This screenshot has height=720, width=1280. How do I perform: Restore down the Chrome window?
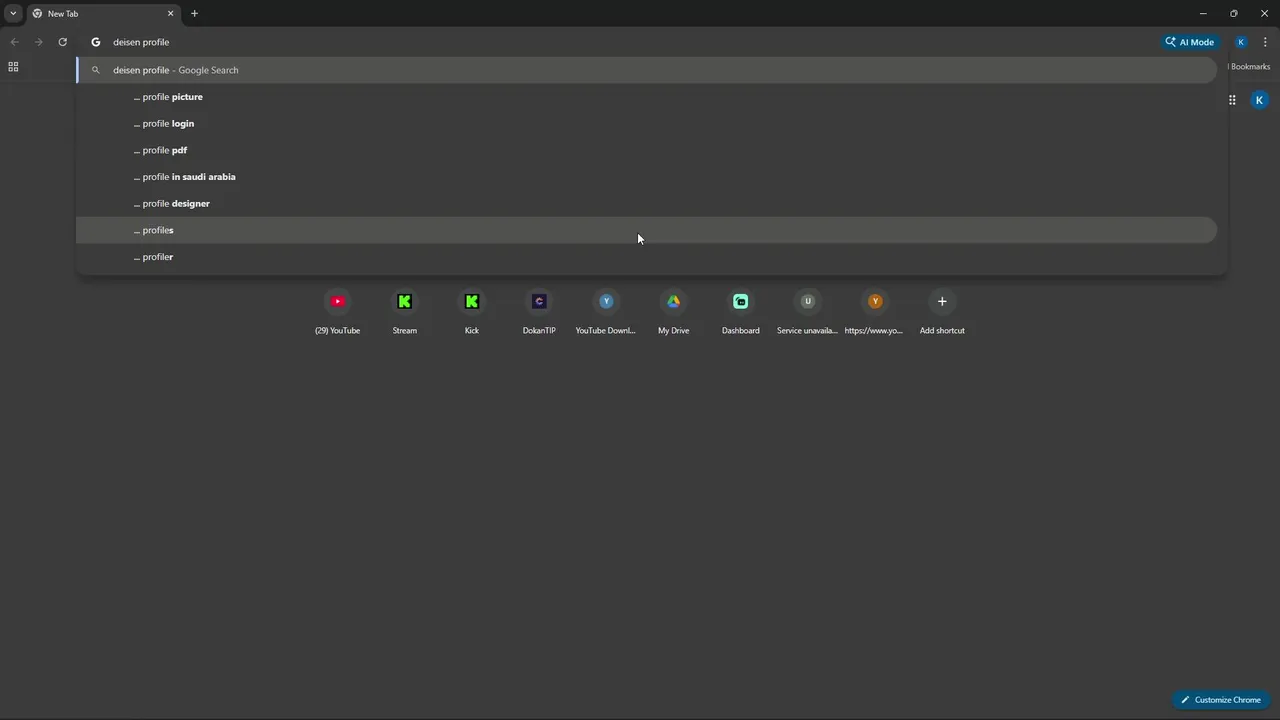(x=1234, y=13)
